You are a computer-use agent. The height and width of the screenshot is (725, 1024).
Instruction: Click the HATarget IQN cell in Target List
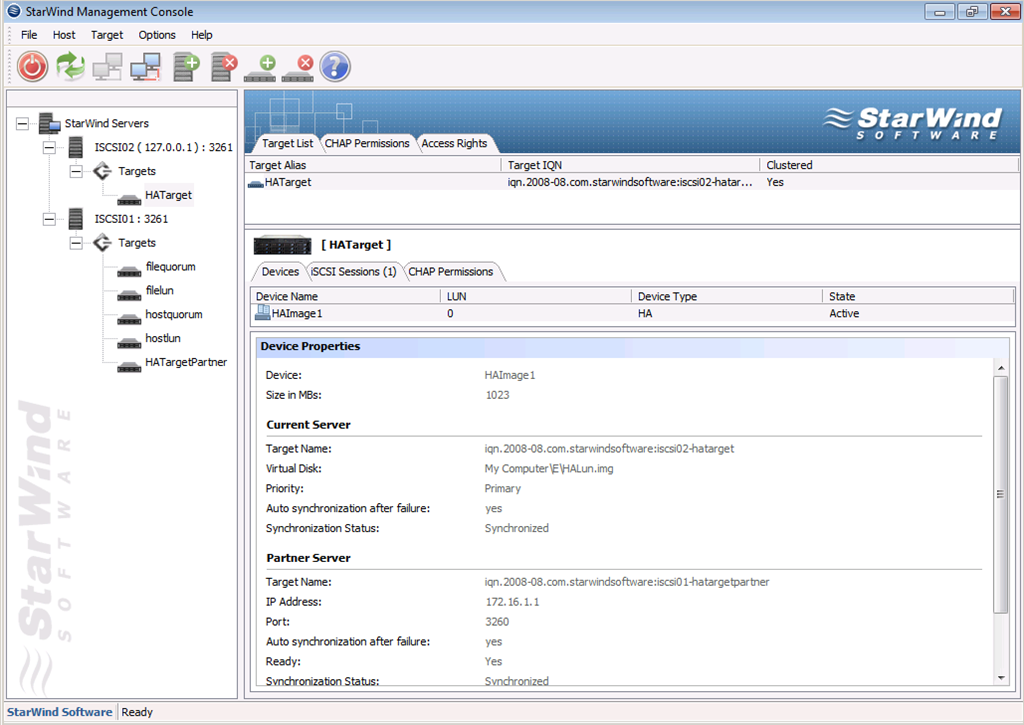click(x=630, y=182)
